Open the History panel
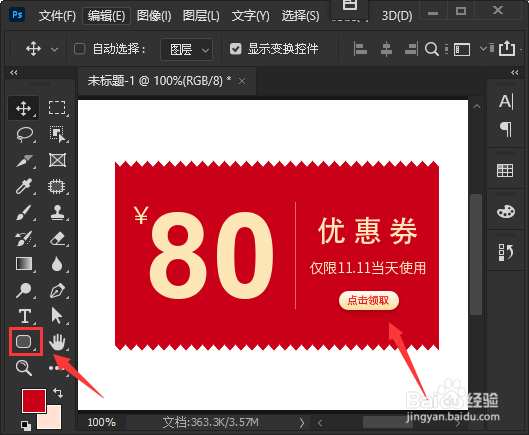 [505, 252]
